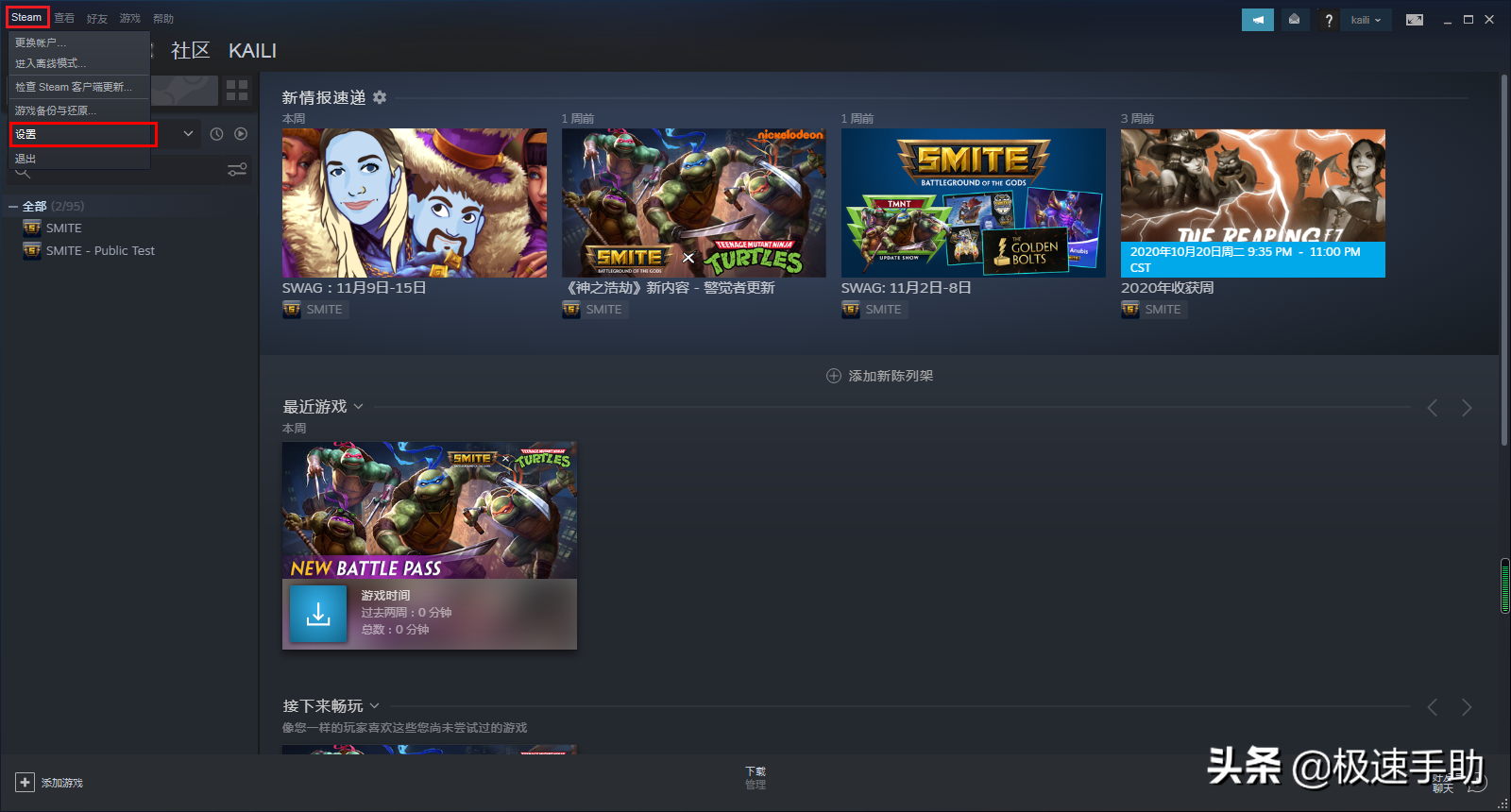Open the Teenage Mutant Ninja Turtles news thumbnail
The image size is (1511, 812).
point(694,203)
